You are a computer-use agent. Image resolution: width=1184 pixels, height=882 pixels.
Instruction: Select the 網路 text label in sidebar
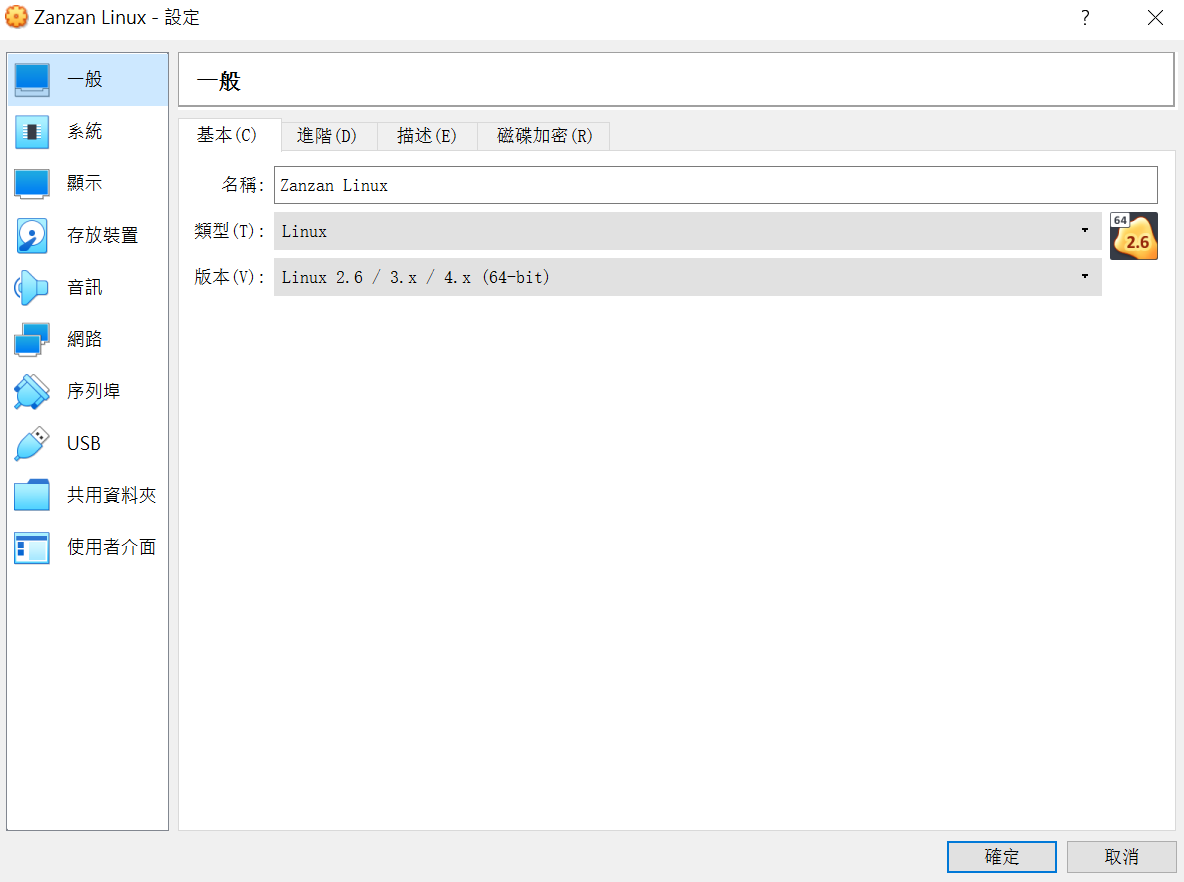click(85, 339)
